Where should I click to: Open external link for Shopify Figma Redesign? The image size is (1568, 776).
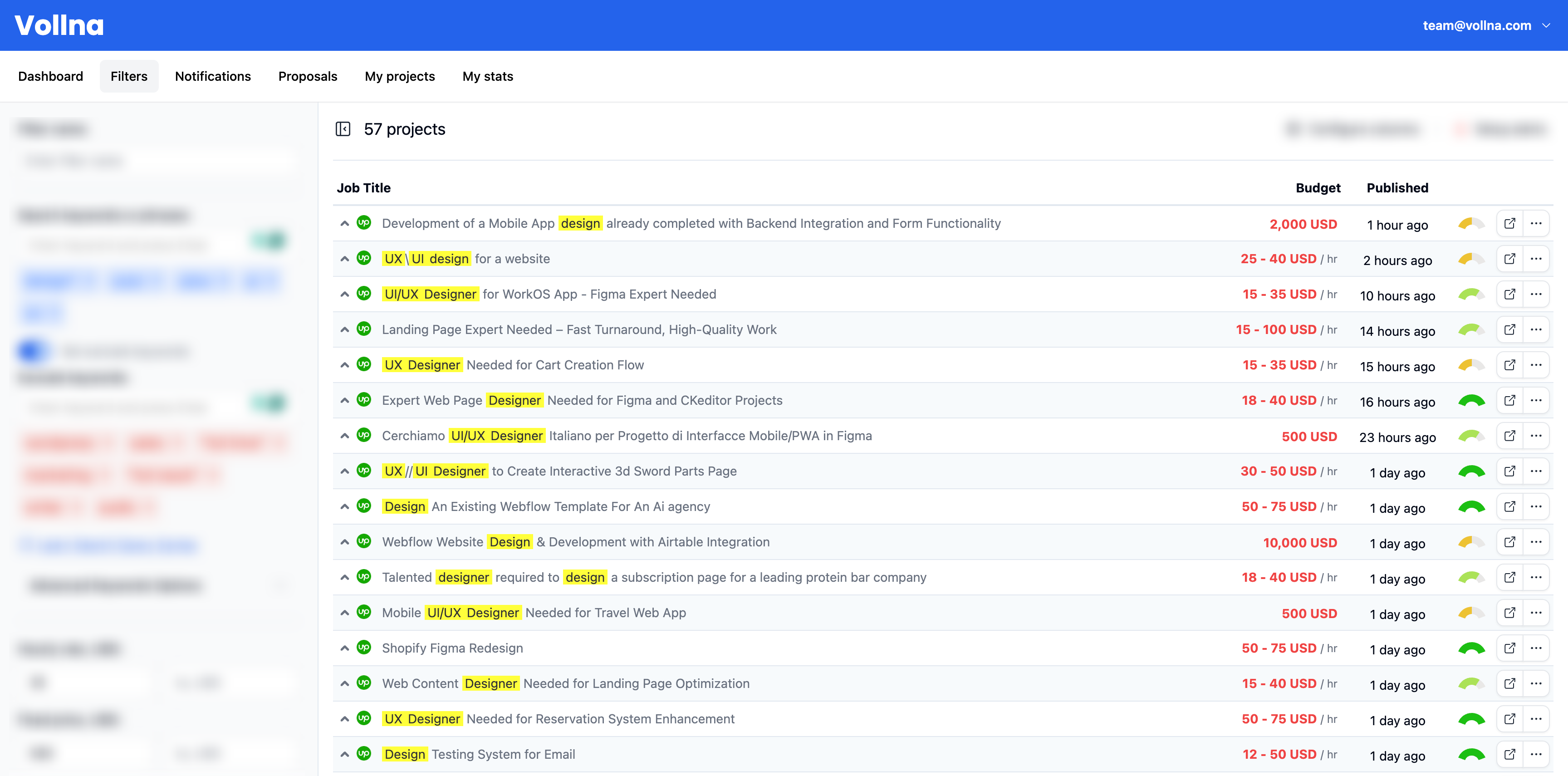1509,648
